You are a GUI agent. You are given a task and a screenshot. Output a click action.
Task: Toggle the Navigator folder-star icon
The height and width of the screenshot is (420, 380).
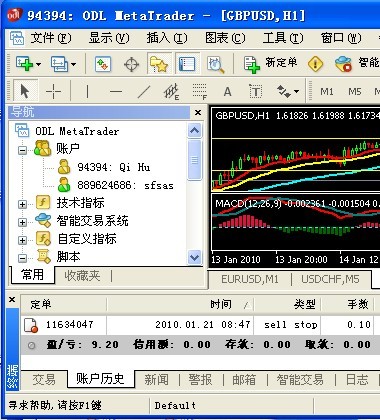(159, 64)
